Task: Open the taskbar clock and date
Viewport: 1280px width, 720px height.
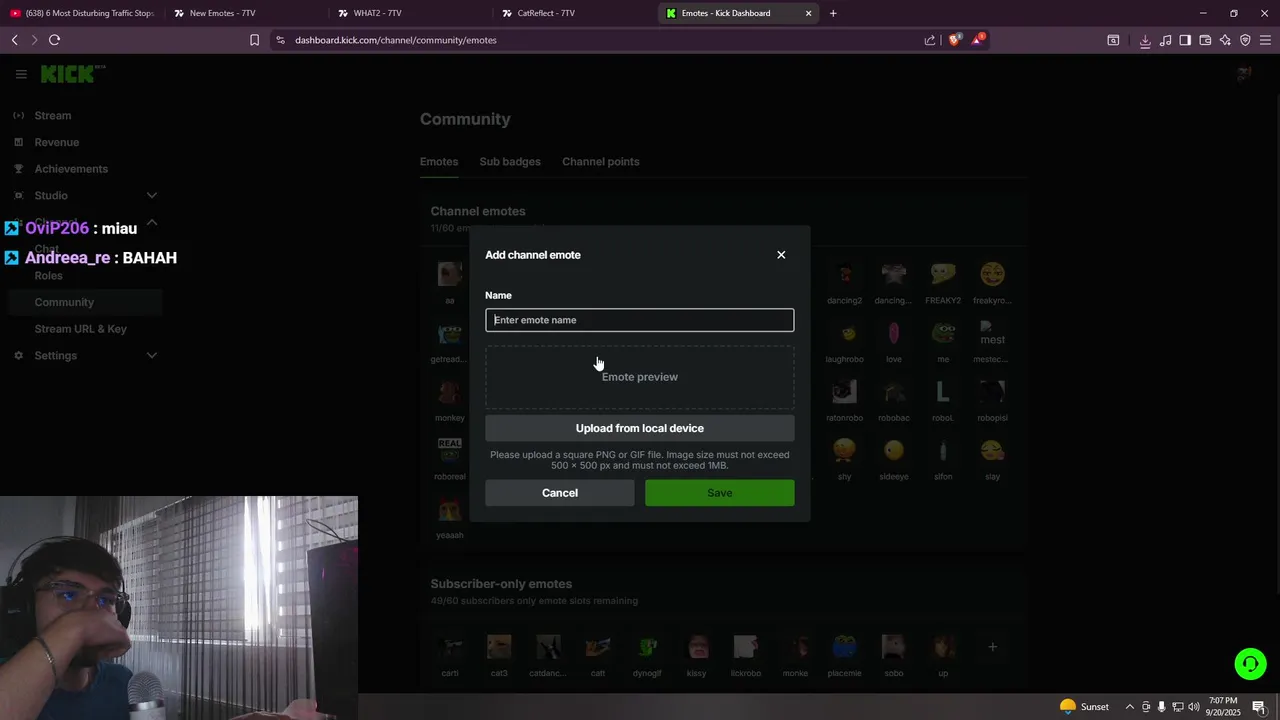Action: [1223, 707]
